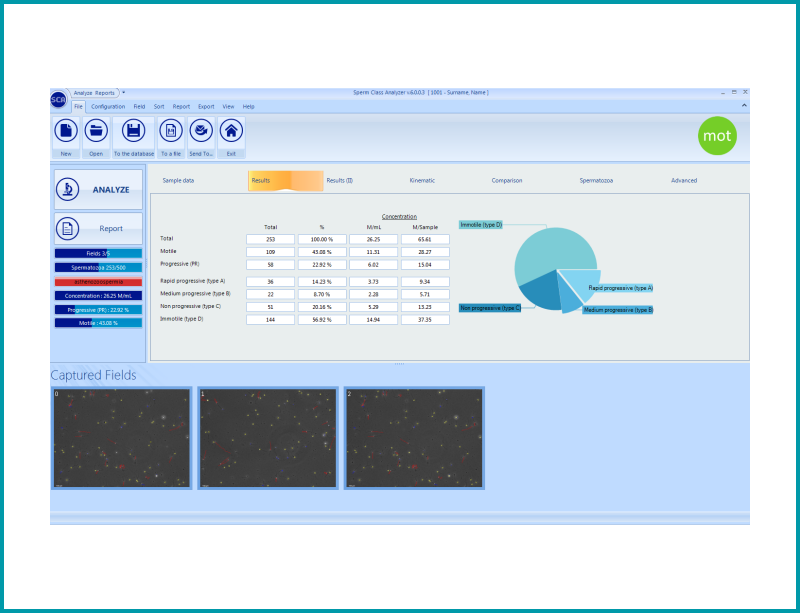
Task: Open the quick access toolbar dropdown arrow
Action: tap(123, 92)
